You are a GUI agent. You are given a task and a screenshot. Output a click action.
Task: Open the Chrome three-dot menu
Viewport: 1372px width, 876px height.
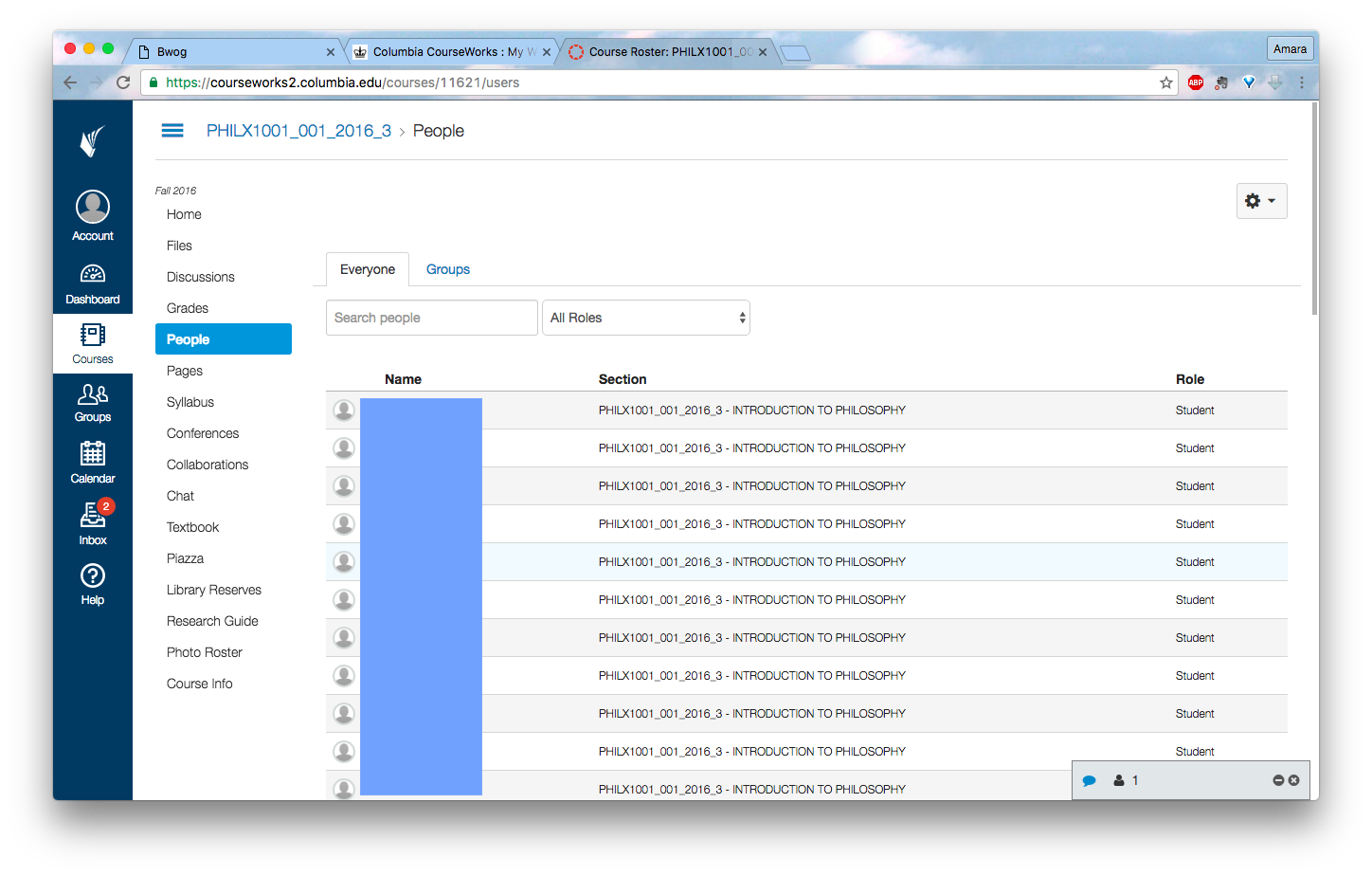[1302, 82]
